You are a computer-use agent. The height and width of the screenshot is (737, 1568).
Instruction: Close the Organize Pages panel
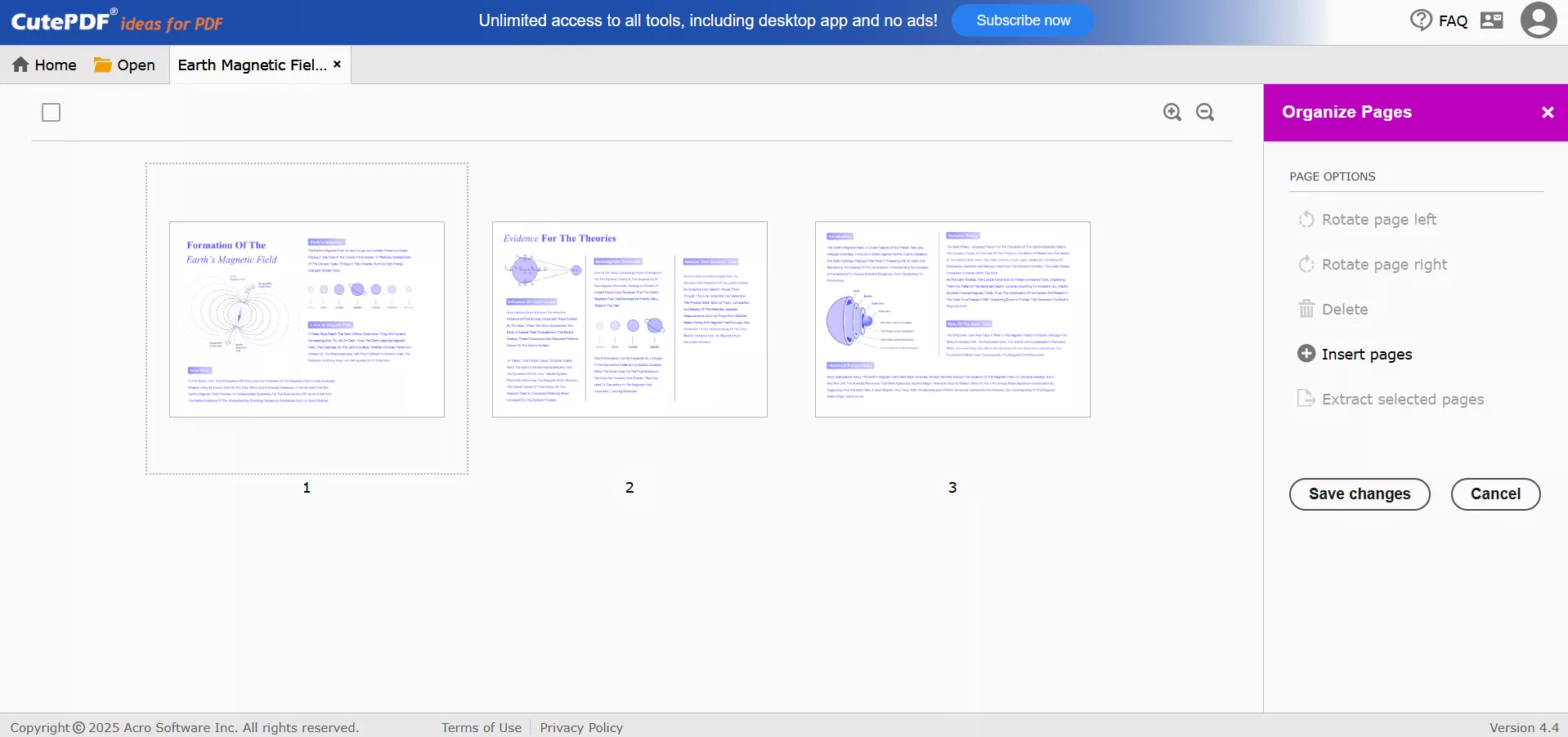pyautogui.click(x=1546, y=112)
